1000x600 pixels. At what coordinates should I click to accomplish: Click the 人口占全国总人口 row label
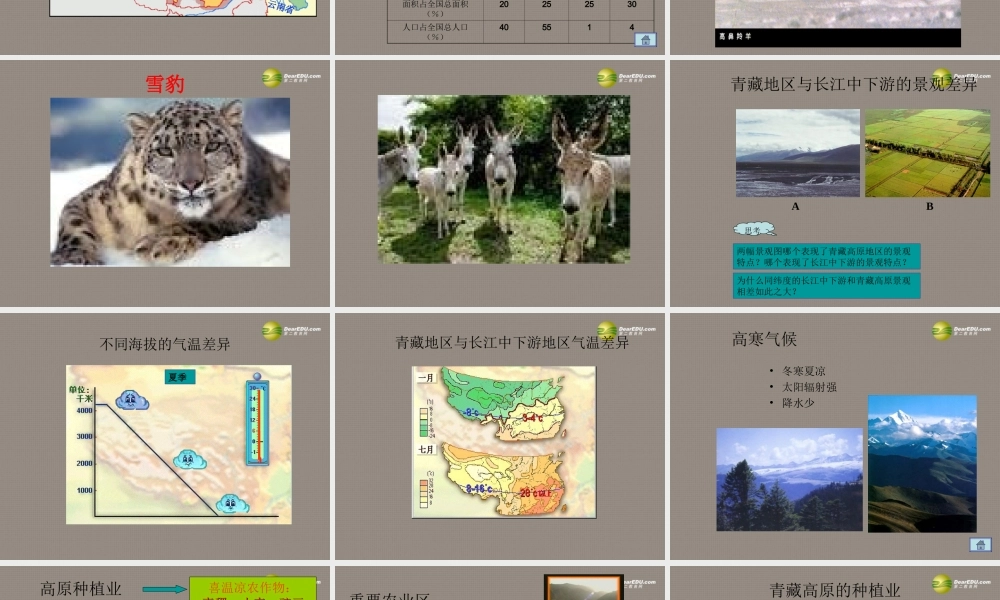435,32
